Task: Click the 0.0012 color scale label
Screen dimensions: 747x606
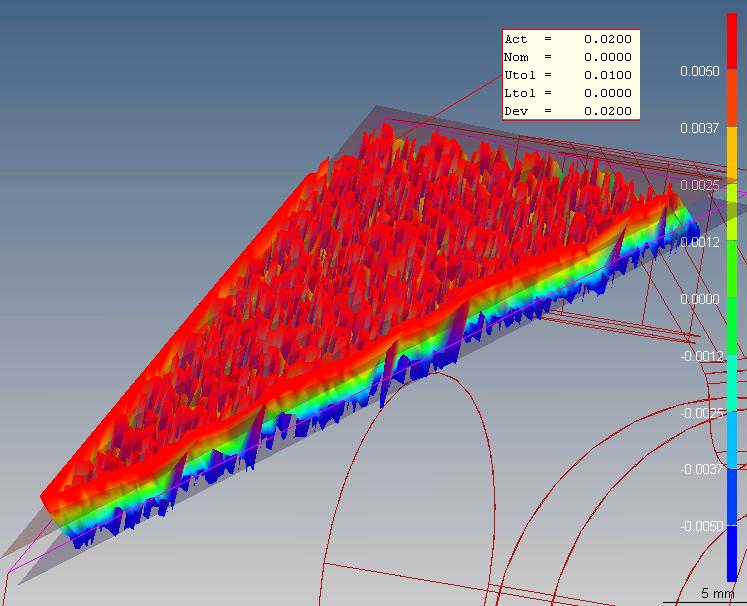Action: click(x=700, y=242)
